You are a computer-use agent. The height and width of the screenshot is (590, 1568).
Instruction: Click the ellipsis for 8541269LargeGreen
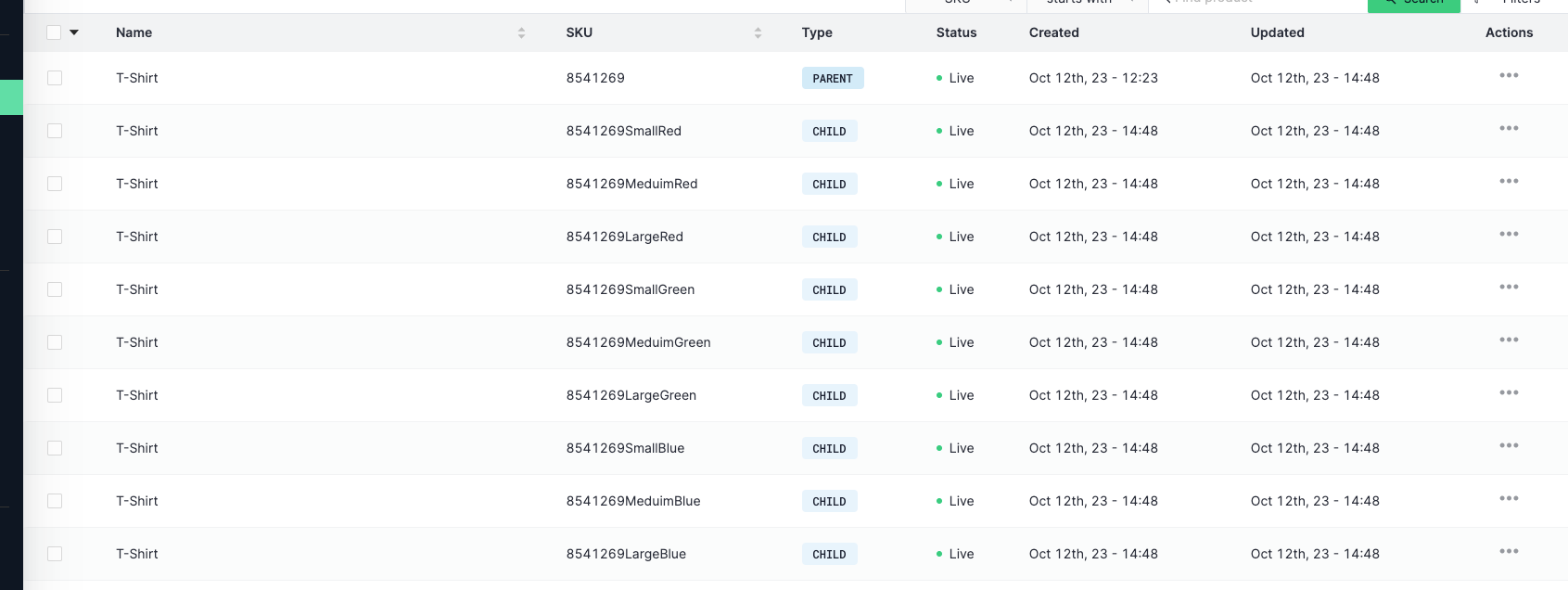[x=1508, y=393]
